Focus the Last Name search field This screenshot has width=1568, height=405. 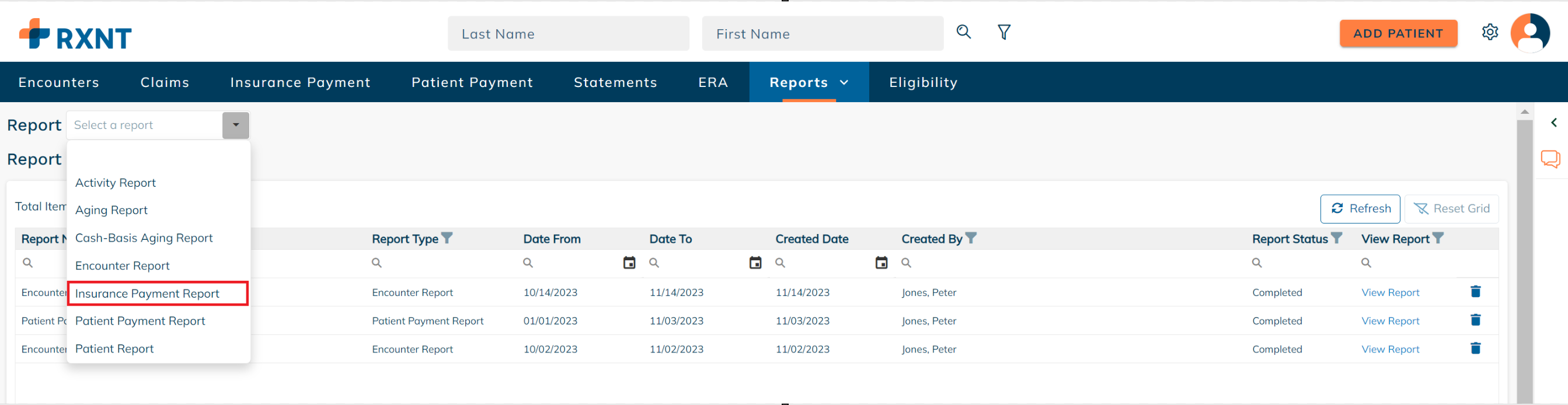pyautogui.click(x=568, y=34)
